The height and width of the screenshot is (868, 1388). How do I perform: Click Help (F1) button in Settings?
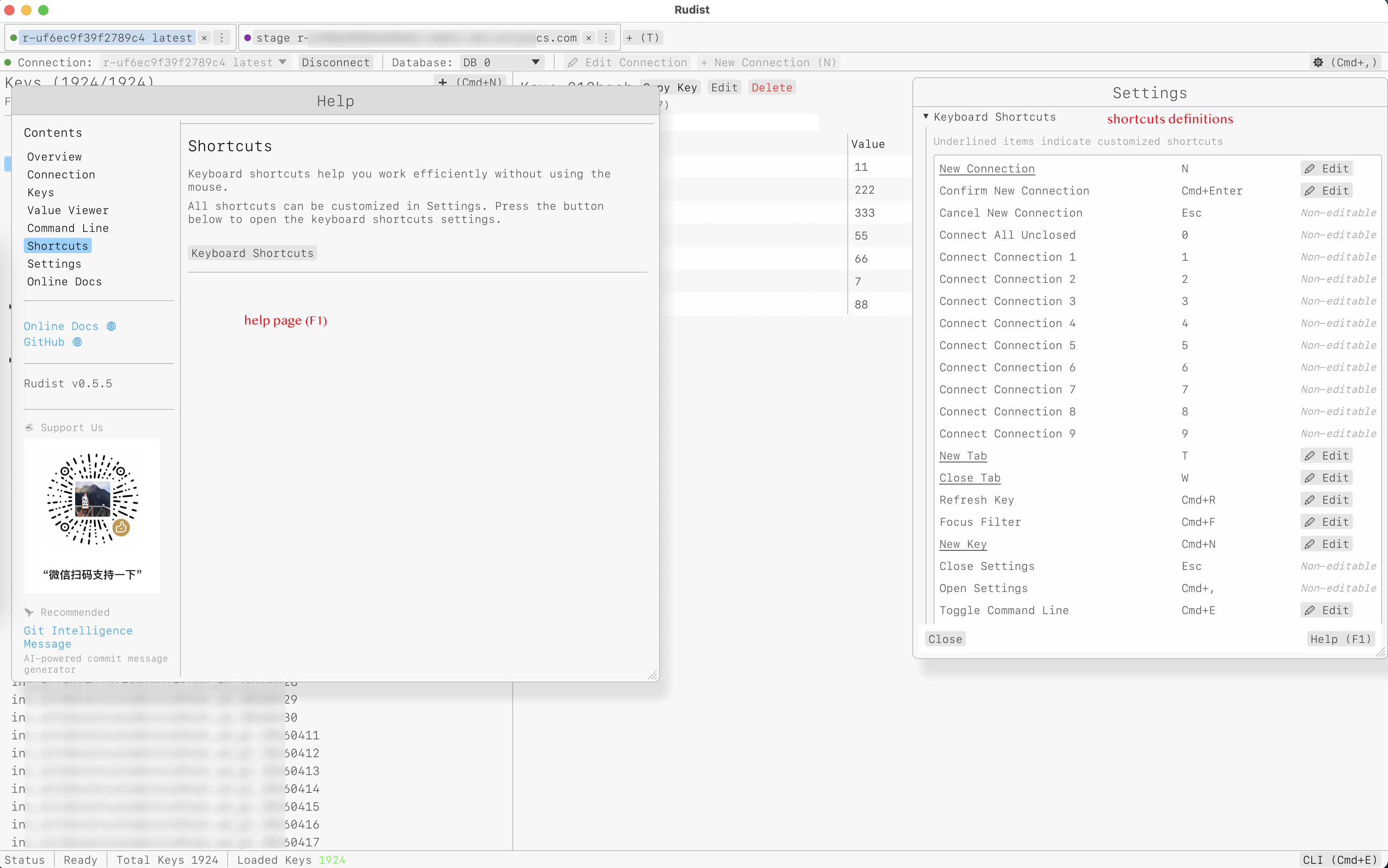click(x=1340, y=639)
